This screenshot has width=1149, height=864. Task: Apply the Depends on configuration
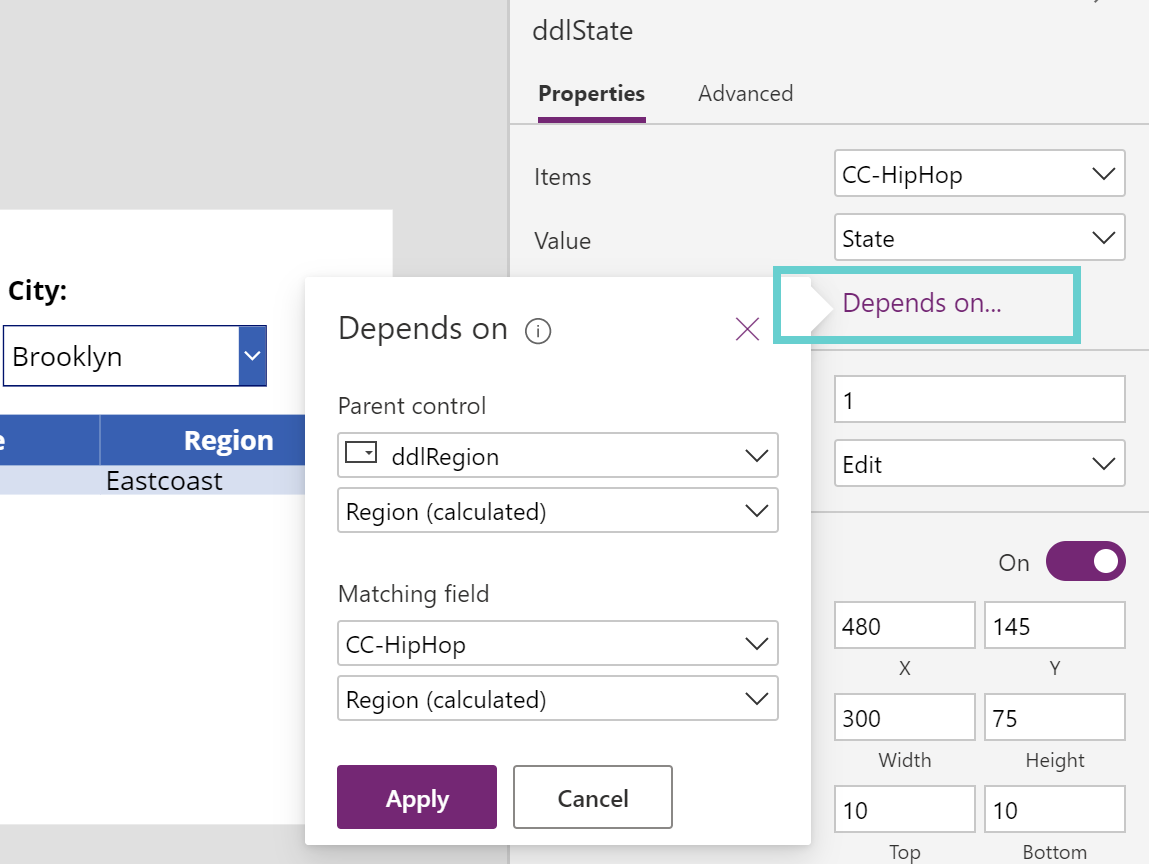pos(417,797)
